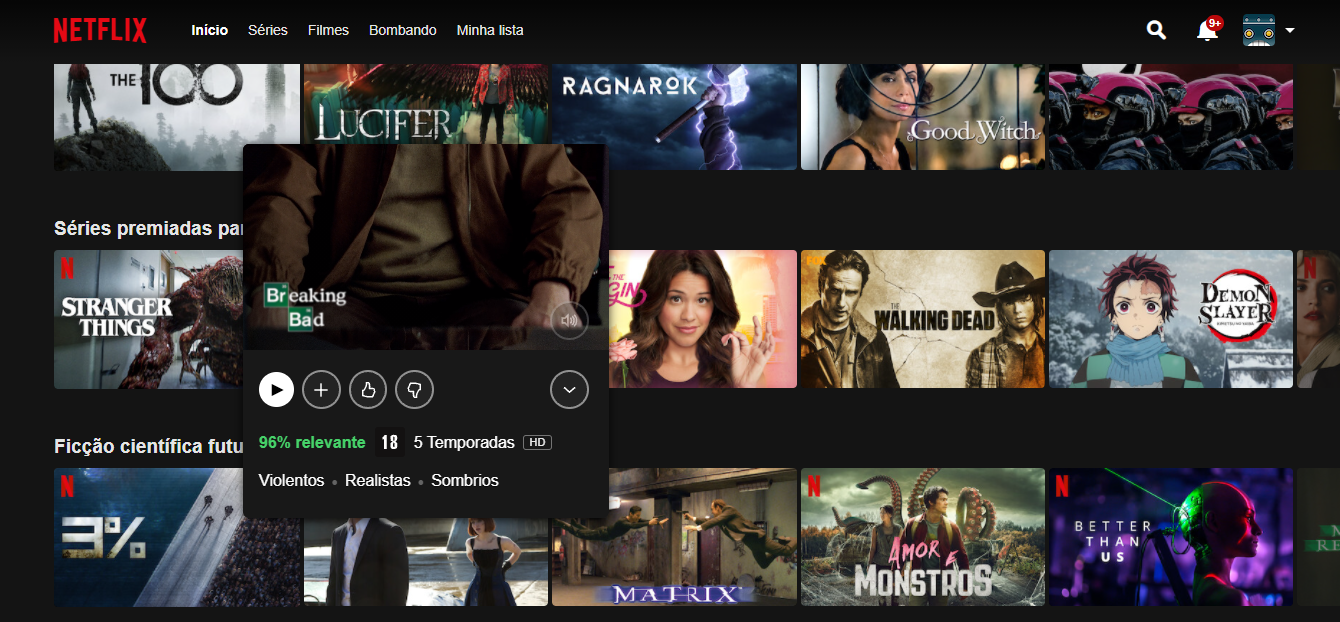This screenshot has width=1340, height=622.
Task: Go to the Início tab
Action: 210,30
